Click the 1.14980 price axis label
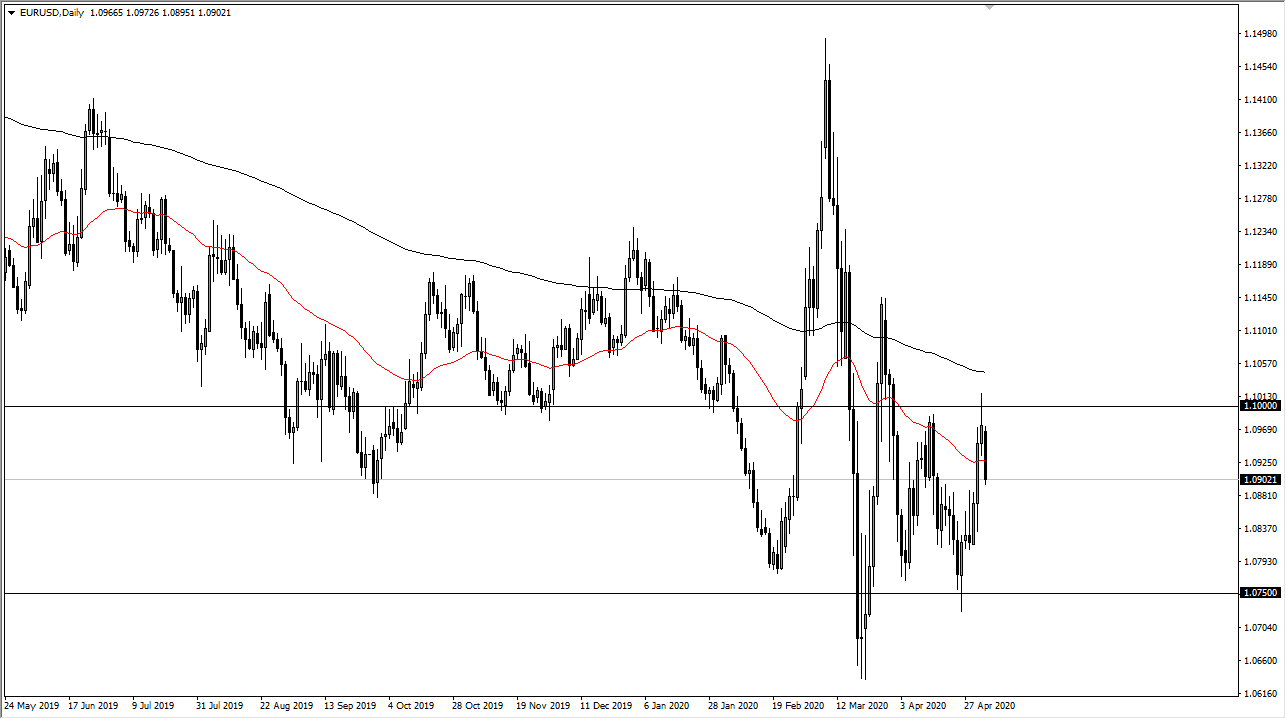This screenshot has height=719, width=1286. click(1262, 34)
